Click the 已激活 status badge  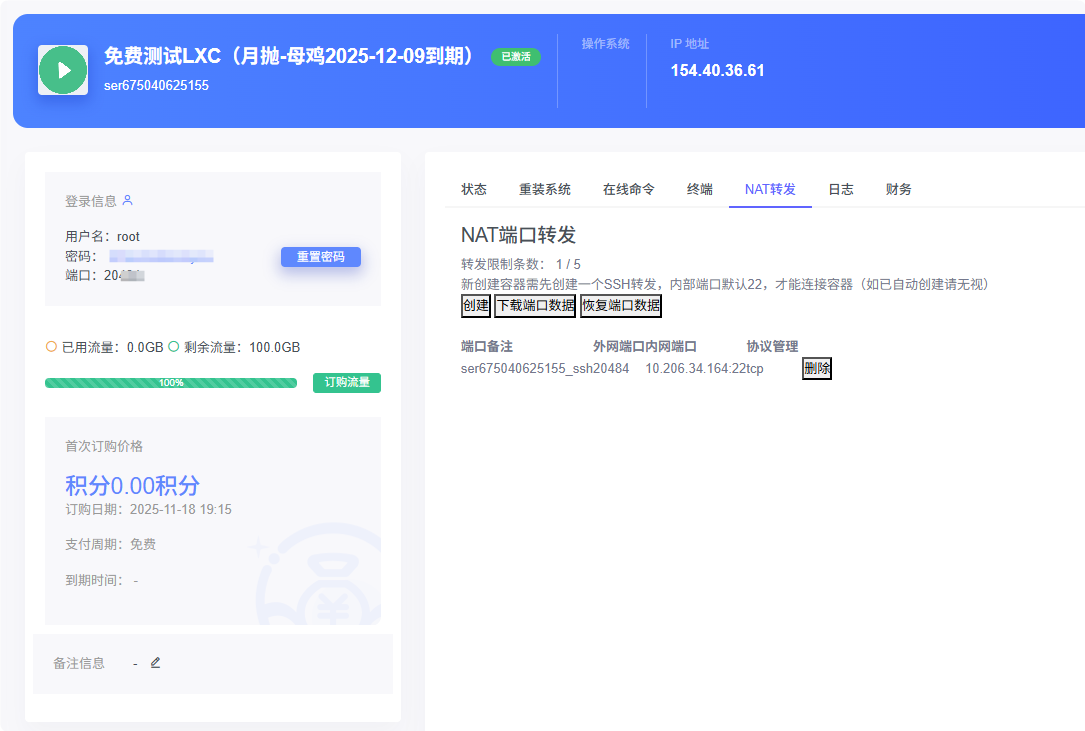(x=515, y=57)
